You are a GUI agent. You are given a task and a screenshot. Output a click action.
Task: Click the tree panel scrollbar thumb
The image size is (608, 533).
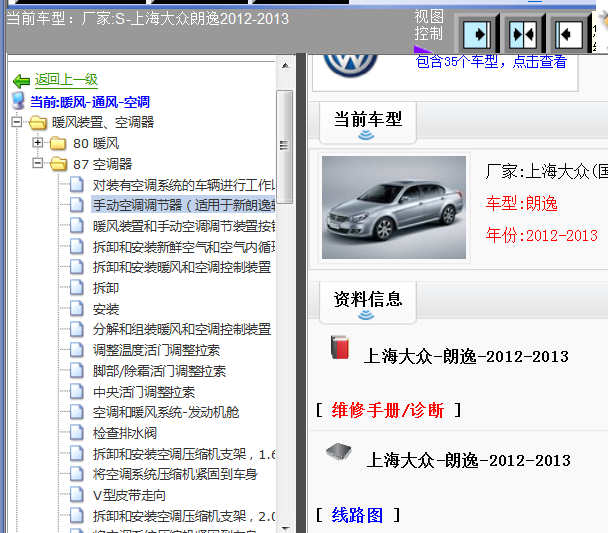point(285,147)
